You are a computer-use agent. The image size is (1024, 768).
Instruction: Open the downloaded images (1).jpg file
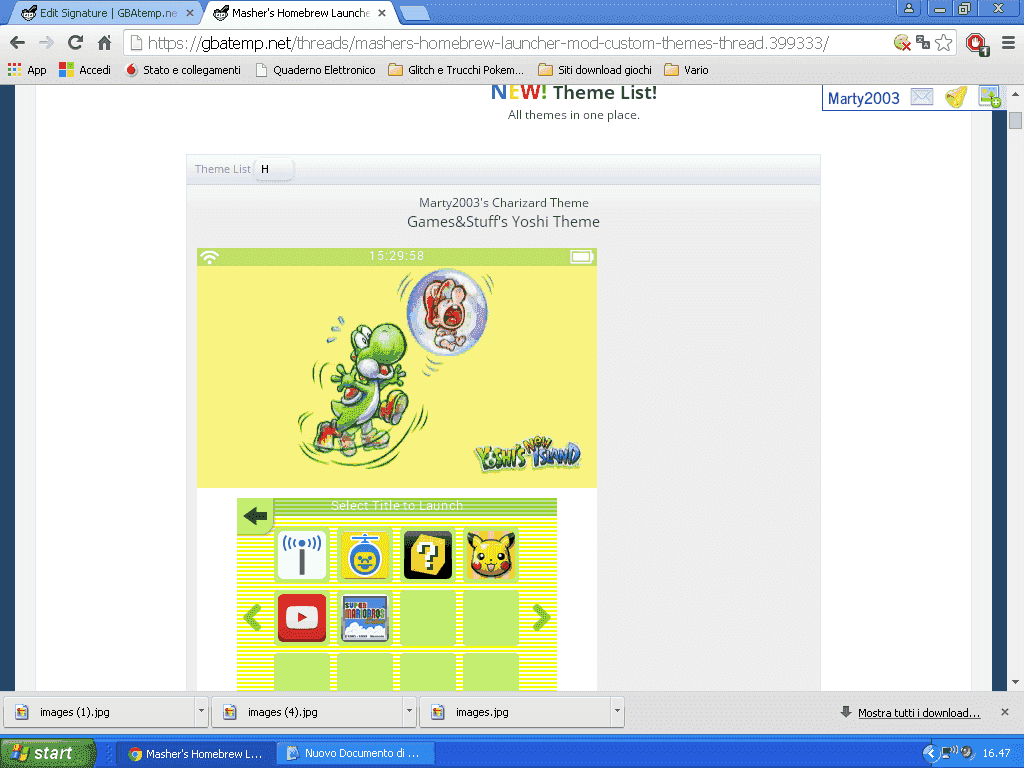pos(99,712)
